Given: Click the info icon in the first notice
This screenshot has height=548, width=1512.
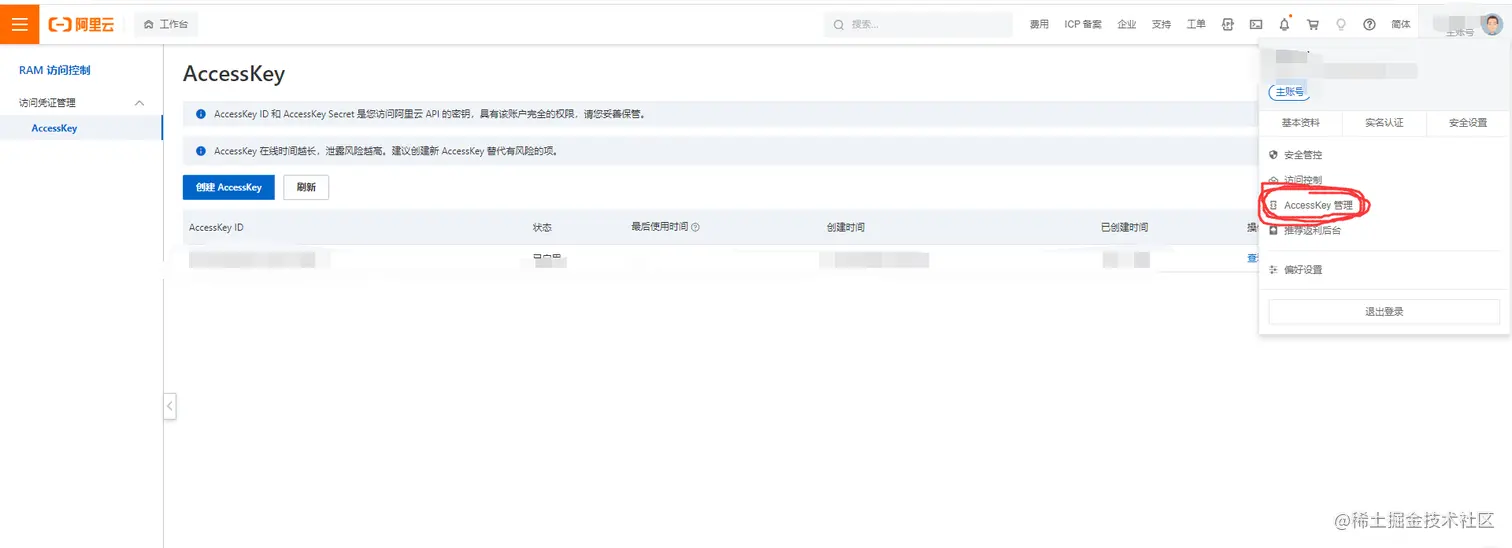Looking at the screenshot, I should click(201, 114).
